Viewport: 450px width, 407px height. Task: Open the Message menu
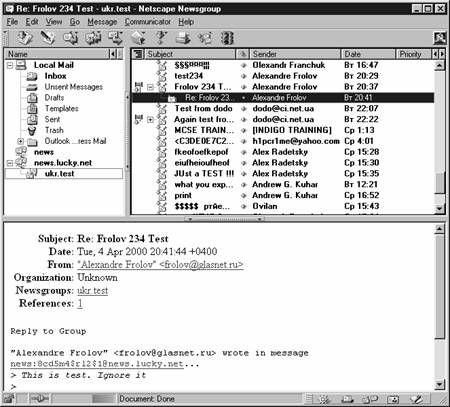pos(102,22)
